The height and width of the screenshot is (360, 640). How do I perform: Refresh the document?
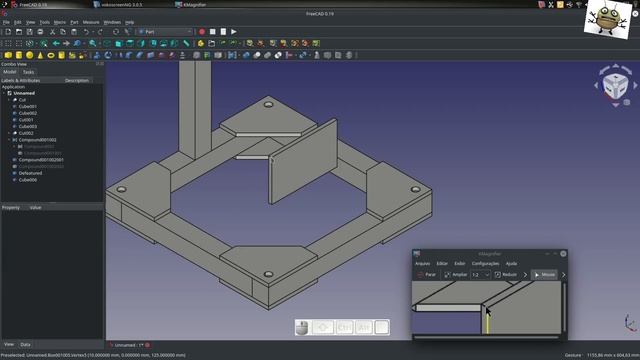116,32
